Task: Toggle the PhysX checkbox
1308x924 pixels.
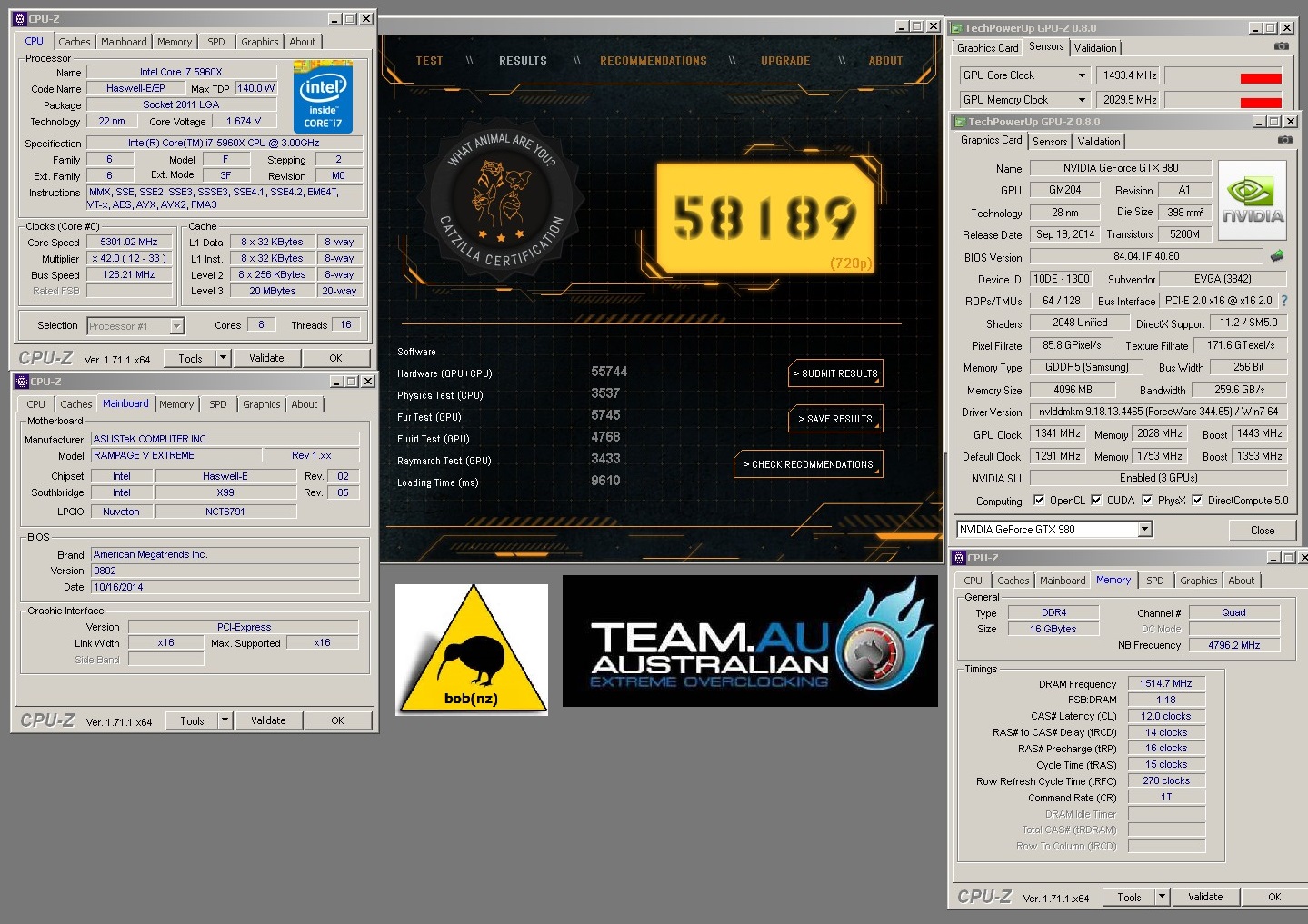Action: coord(1147,500)
